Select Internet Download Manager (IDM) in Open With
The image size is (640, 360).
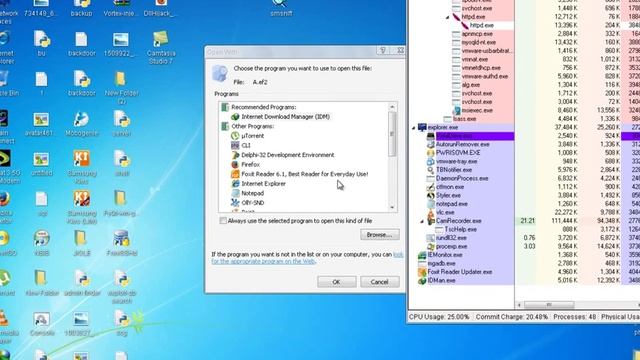[280, 117]
